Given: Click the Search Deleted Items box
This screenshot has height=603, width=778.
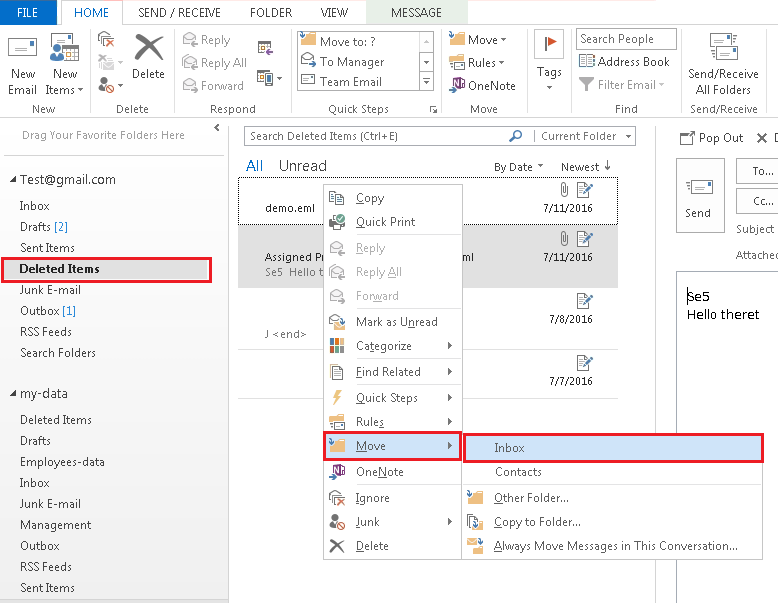Looking at the screenshot, I should (x=377, y=136).
